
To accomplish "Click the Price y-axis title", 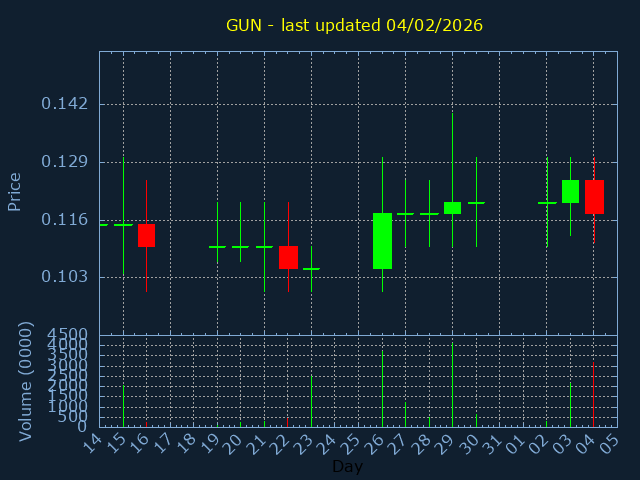I will [x=15, y=191].
